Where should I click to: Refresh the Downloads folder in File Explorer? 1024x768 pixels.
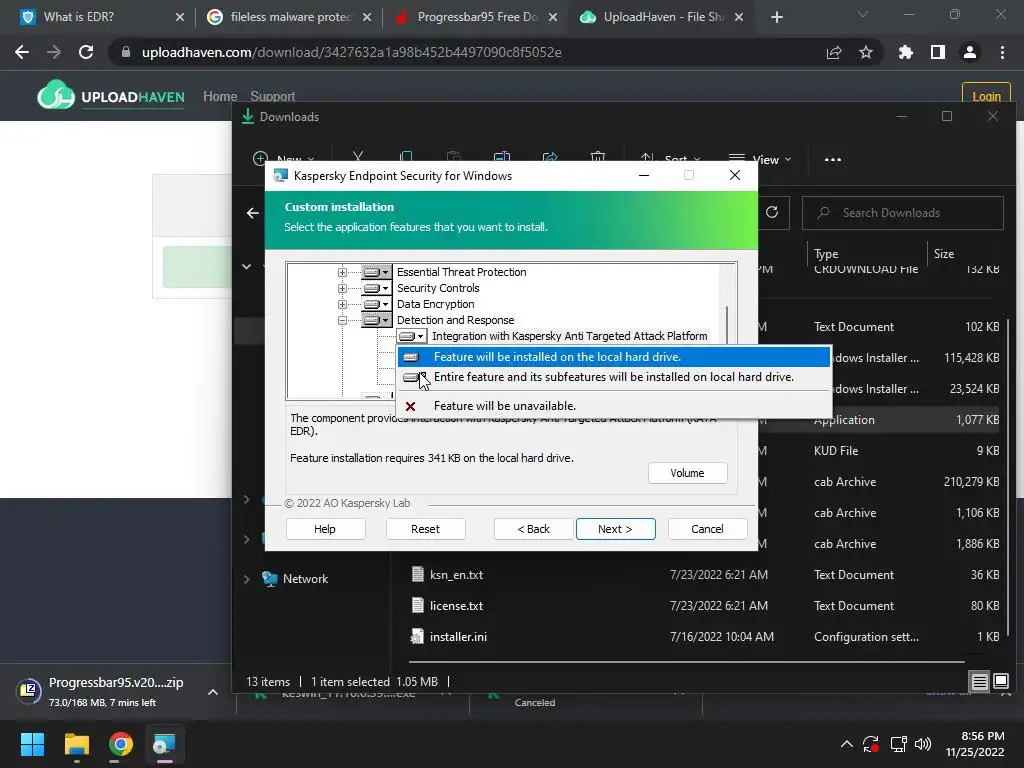[x=772, y=212]
